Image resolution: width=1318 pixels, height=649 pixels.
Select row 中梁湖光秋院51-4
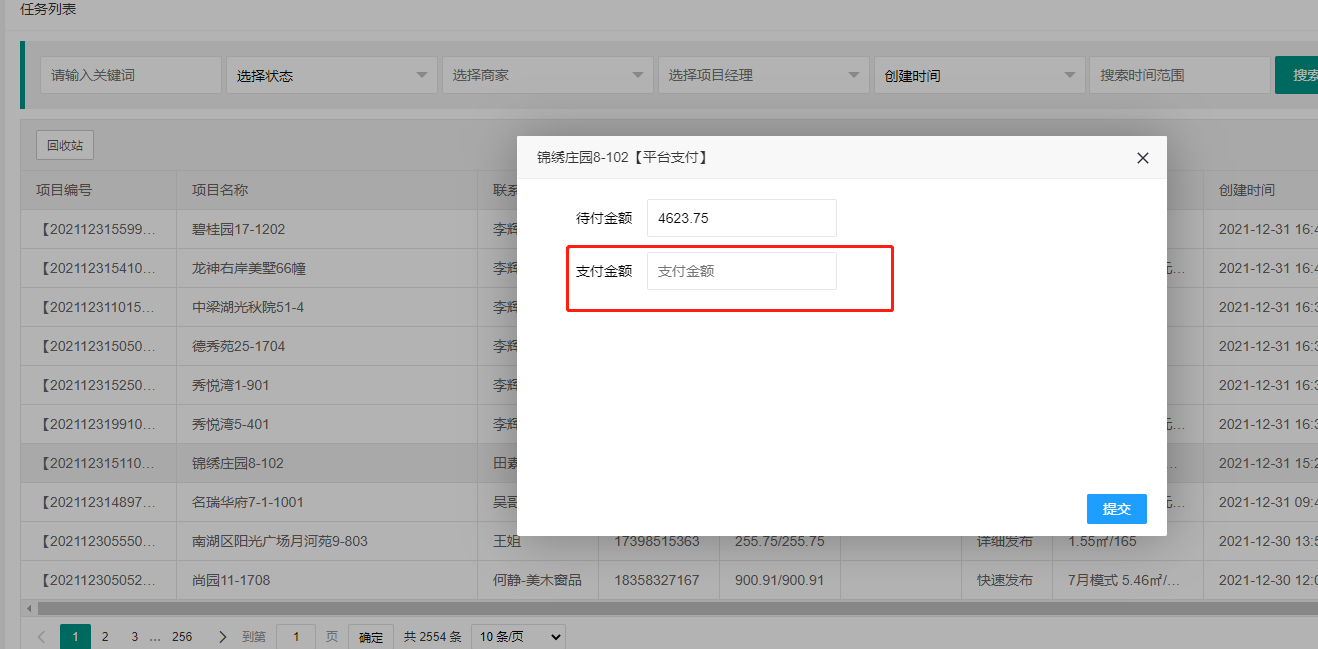pos(248,307)
